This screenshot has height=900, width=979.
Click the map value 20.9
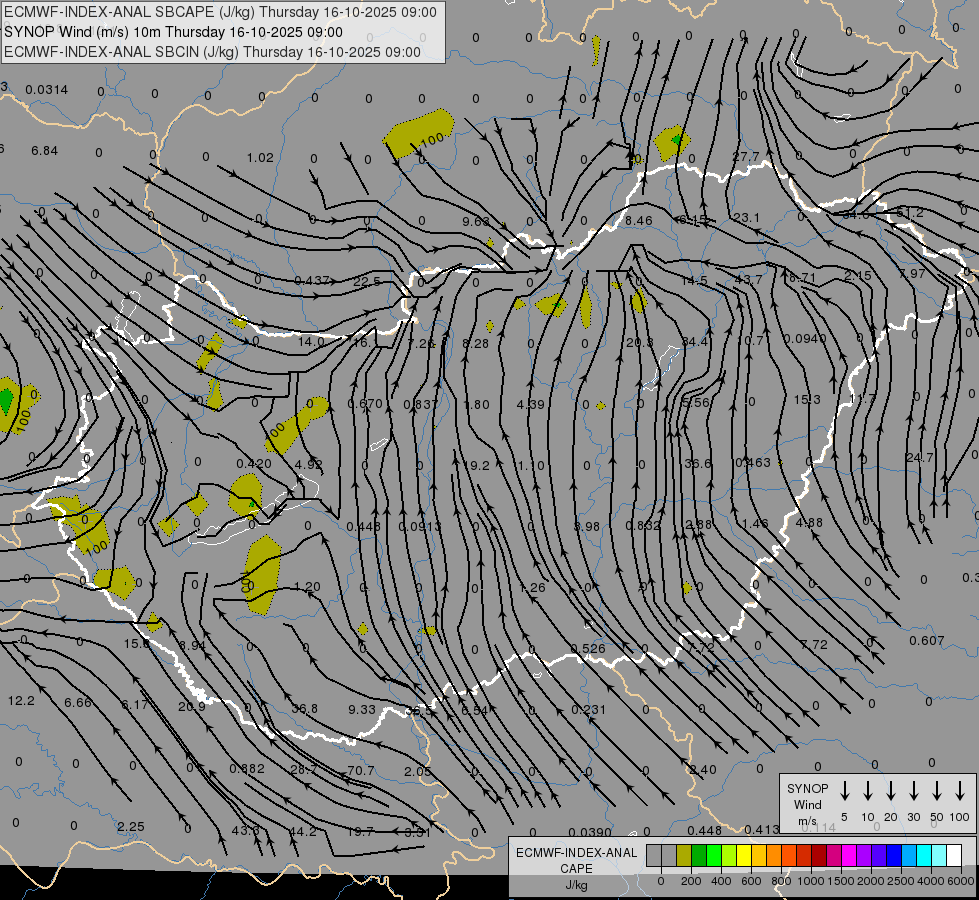(192, 706)
